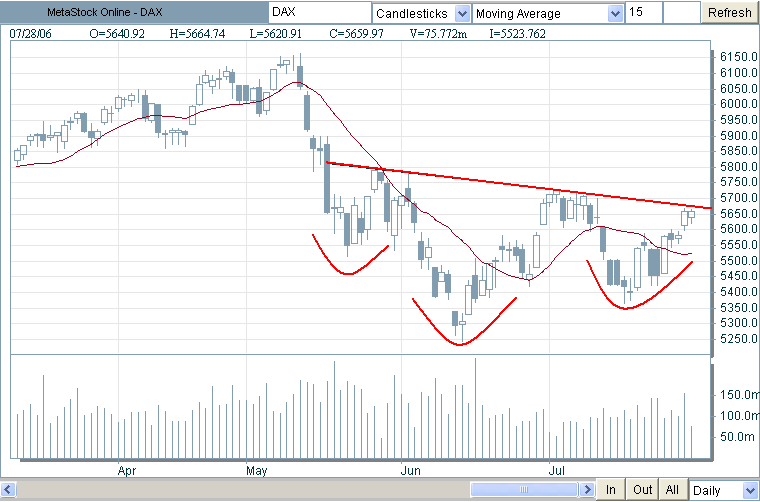
Task: Click the high value H=5664.74
Action: coord(197,34)
